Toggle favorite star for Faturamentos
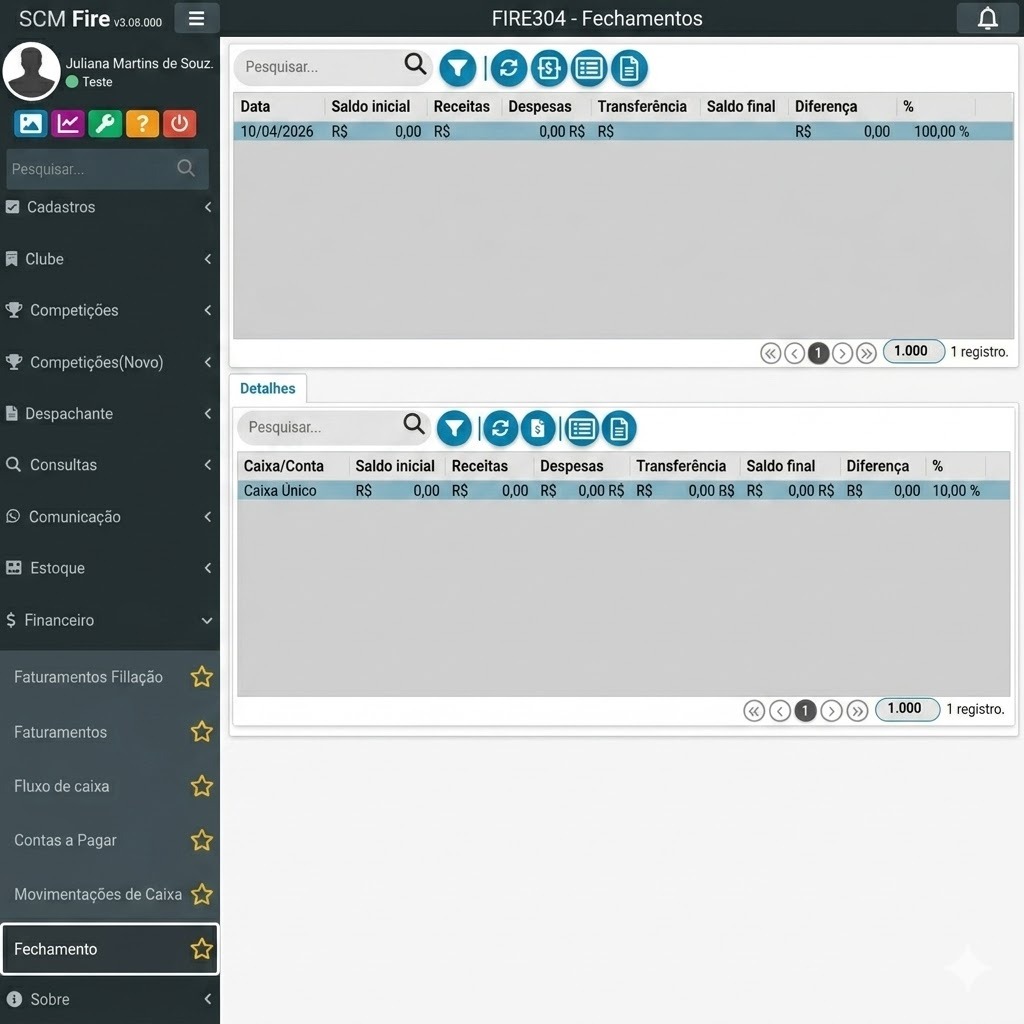1024x1024 pixels. [x=202, y=732]
